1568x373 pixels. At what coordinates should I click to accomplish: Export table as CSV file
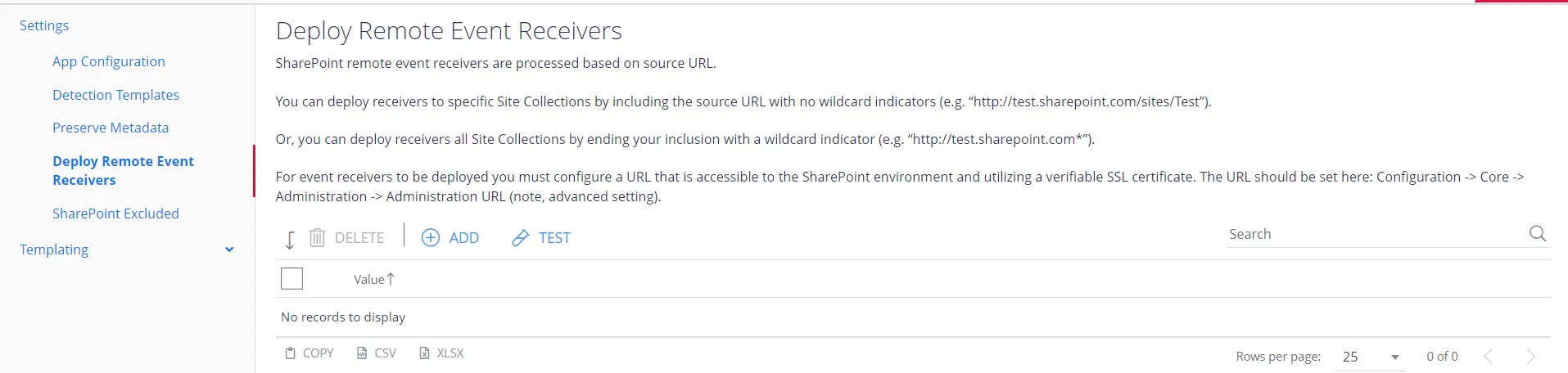point(376,353)
